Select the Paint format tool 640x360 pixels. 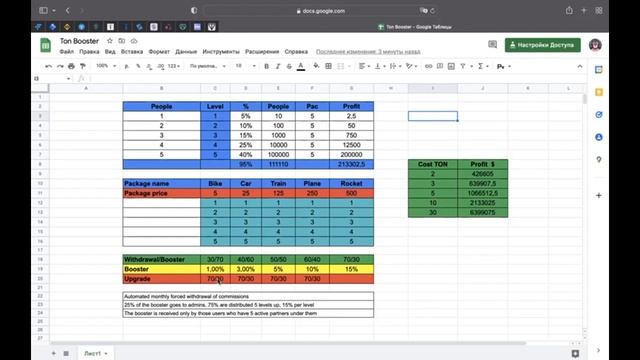point(83,66)
